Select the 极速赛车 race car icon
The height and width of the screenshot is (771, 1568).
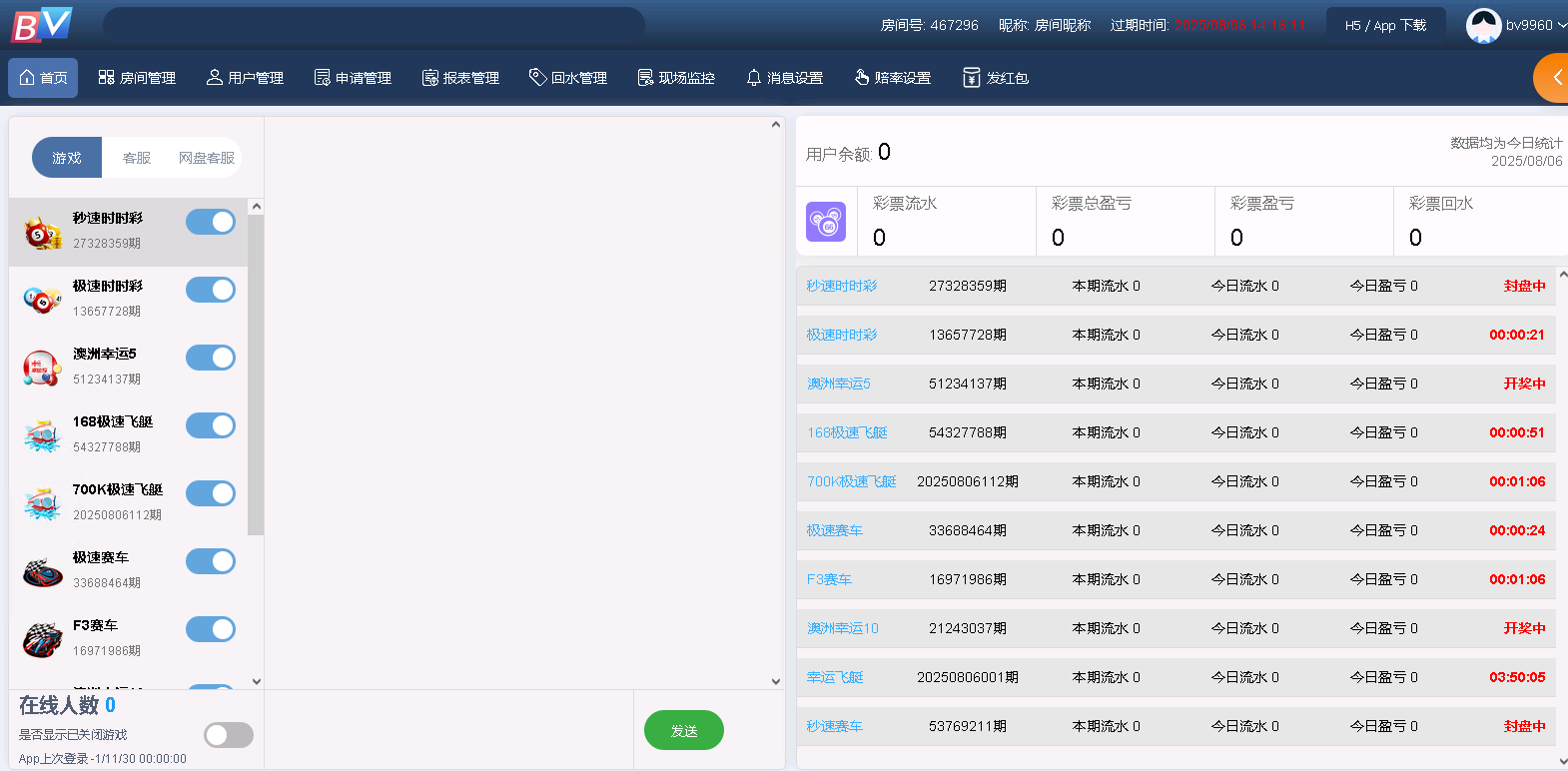pyautogui.click(x=42, y=571)
